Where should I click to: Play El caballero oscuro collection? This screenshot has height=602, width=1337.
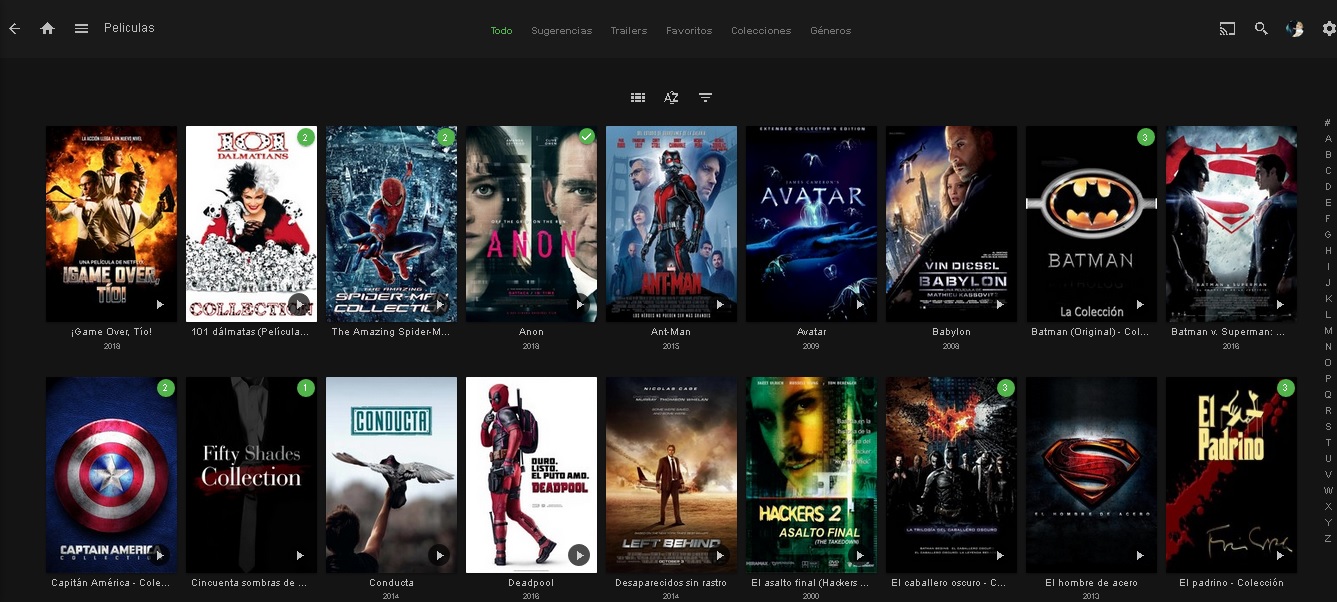tap(999, 555)
